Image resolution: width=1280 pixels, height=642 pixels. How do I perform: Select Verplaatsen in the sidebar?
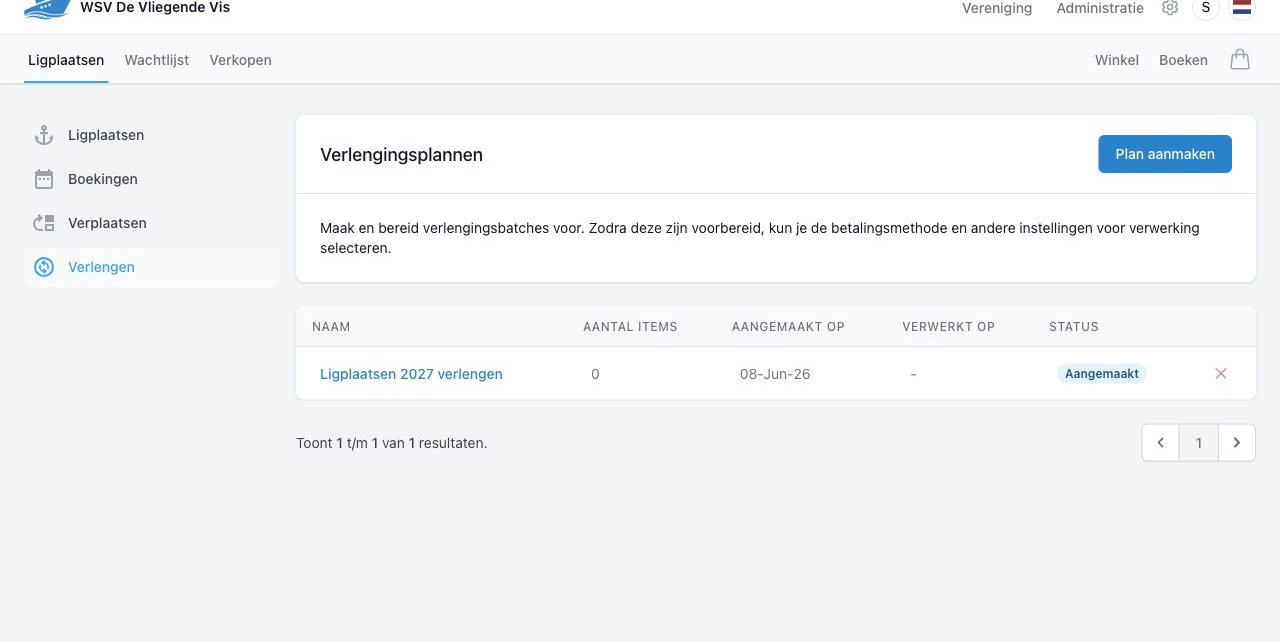coord(152,223)
